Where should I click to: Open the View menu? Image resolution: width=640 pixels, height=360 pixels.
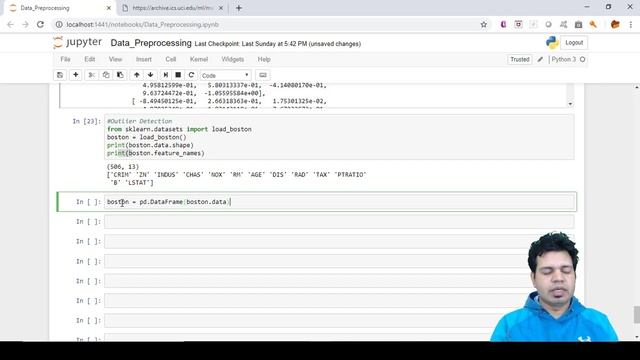[116, 59]
